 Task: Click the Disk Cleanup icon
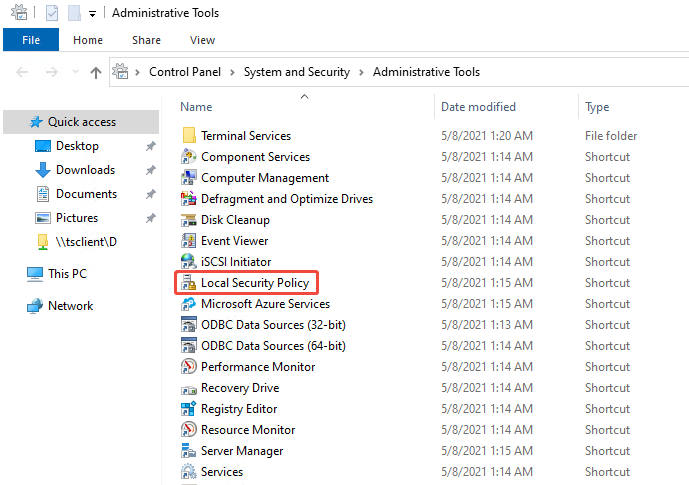tap(188, 220)
